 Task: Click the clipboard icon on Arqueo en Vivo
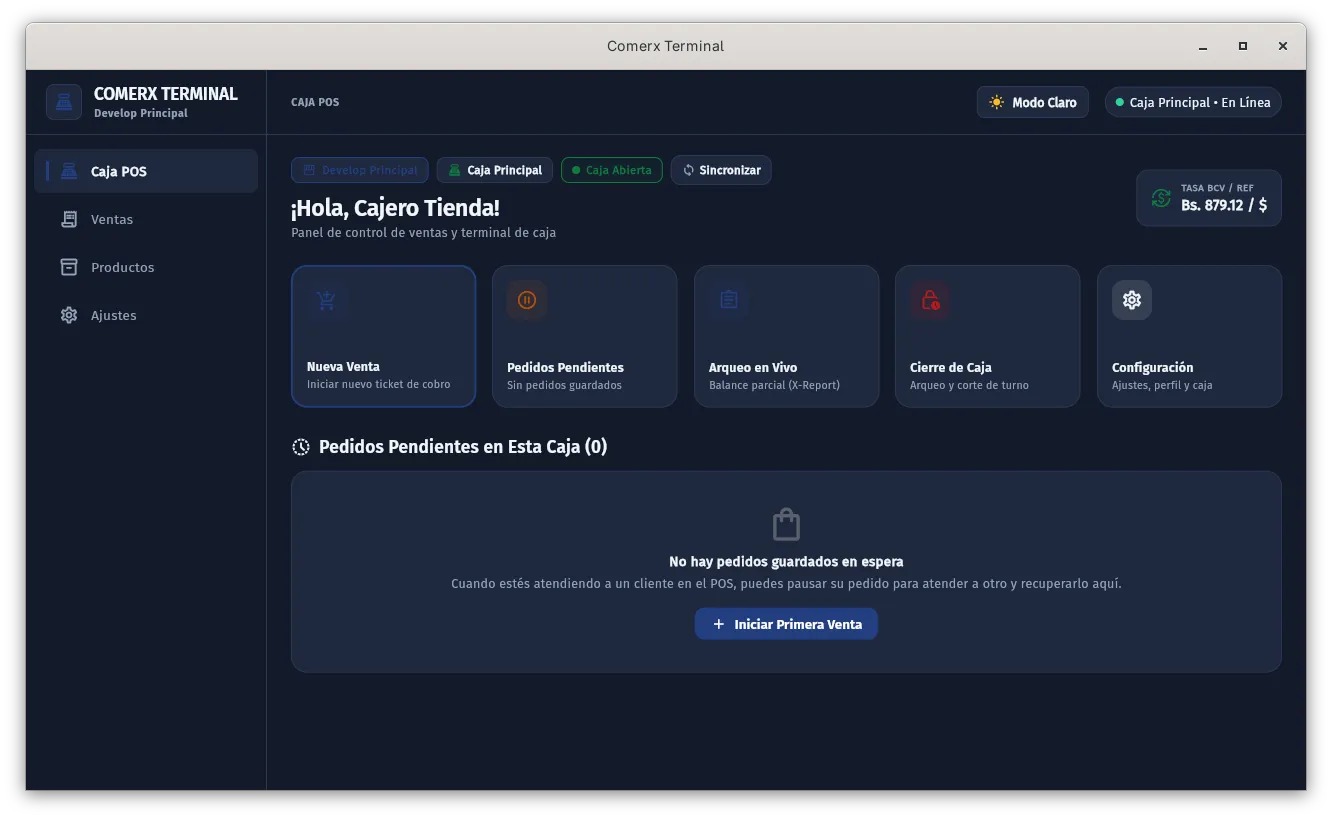click(729, 300)
